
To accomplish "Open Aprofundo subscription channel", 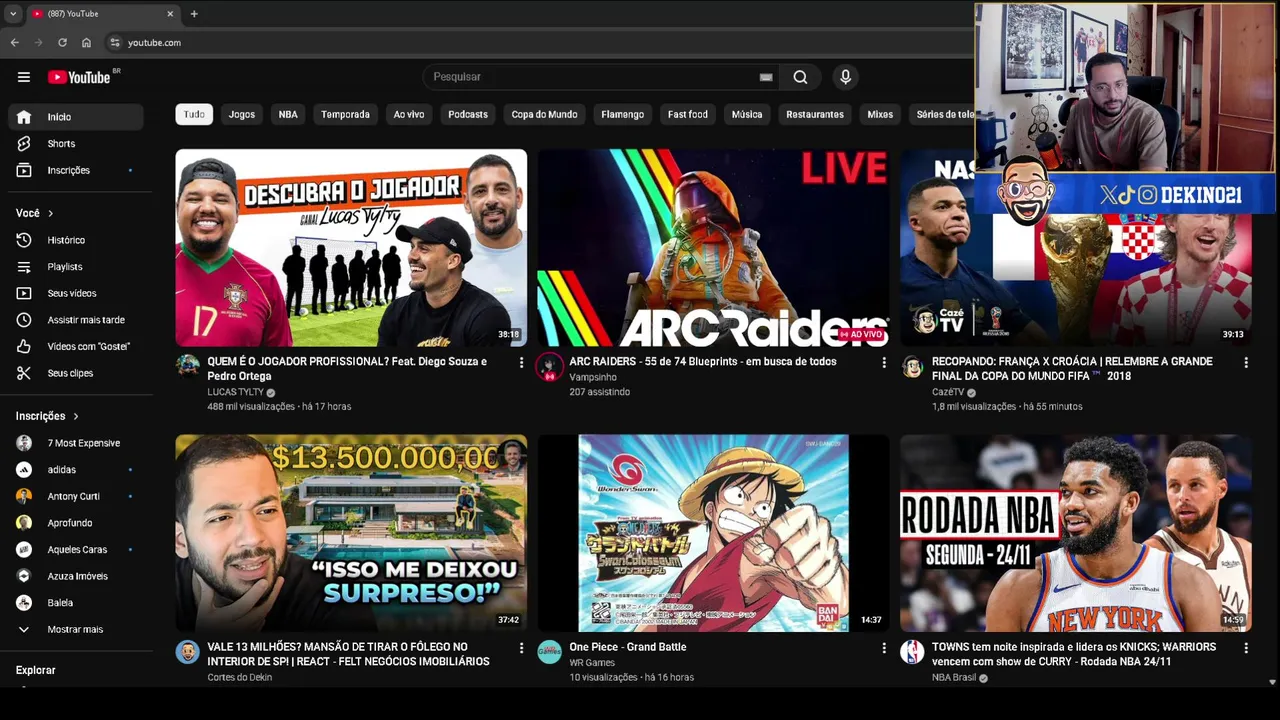I will point(76,523).
